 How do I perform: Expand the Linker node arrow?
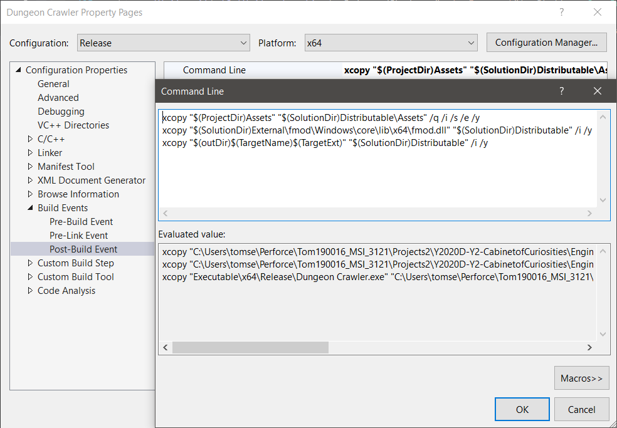pos(30,153)
